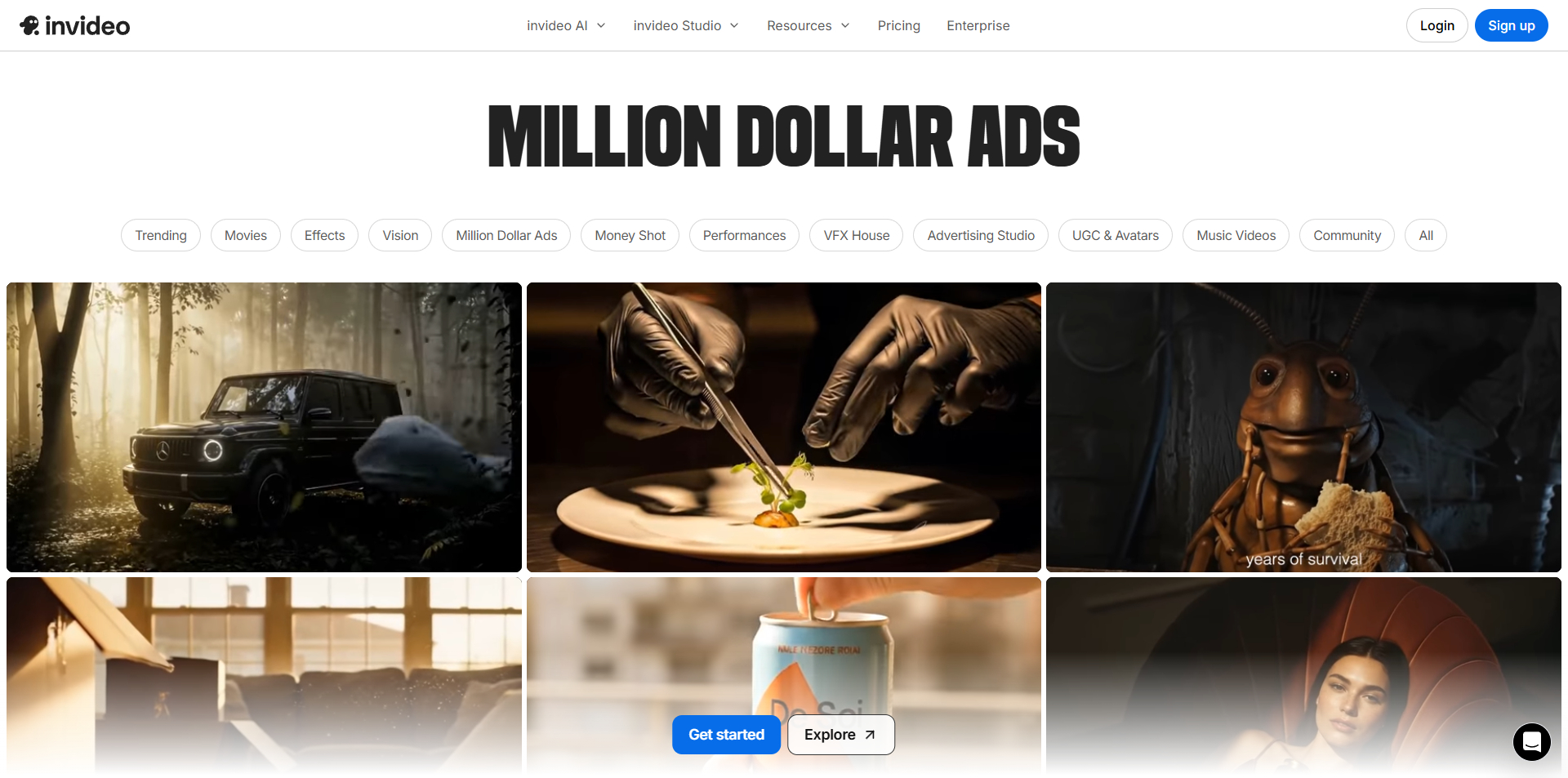
Task: Choose the Money Shot category
Action: [x=630, y=235]
